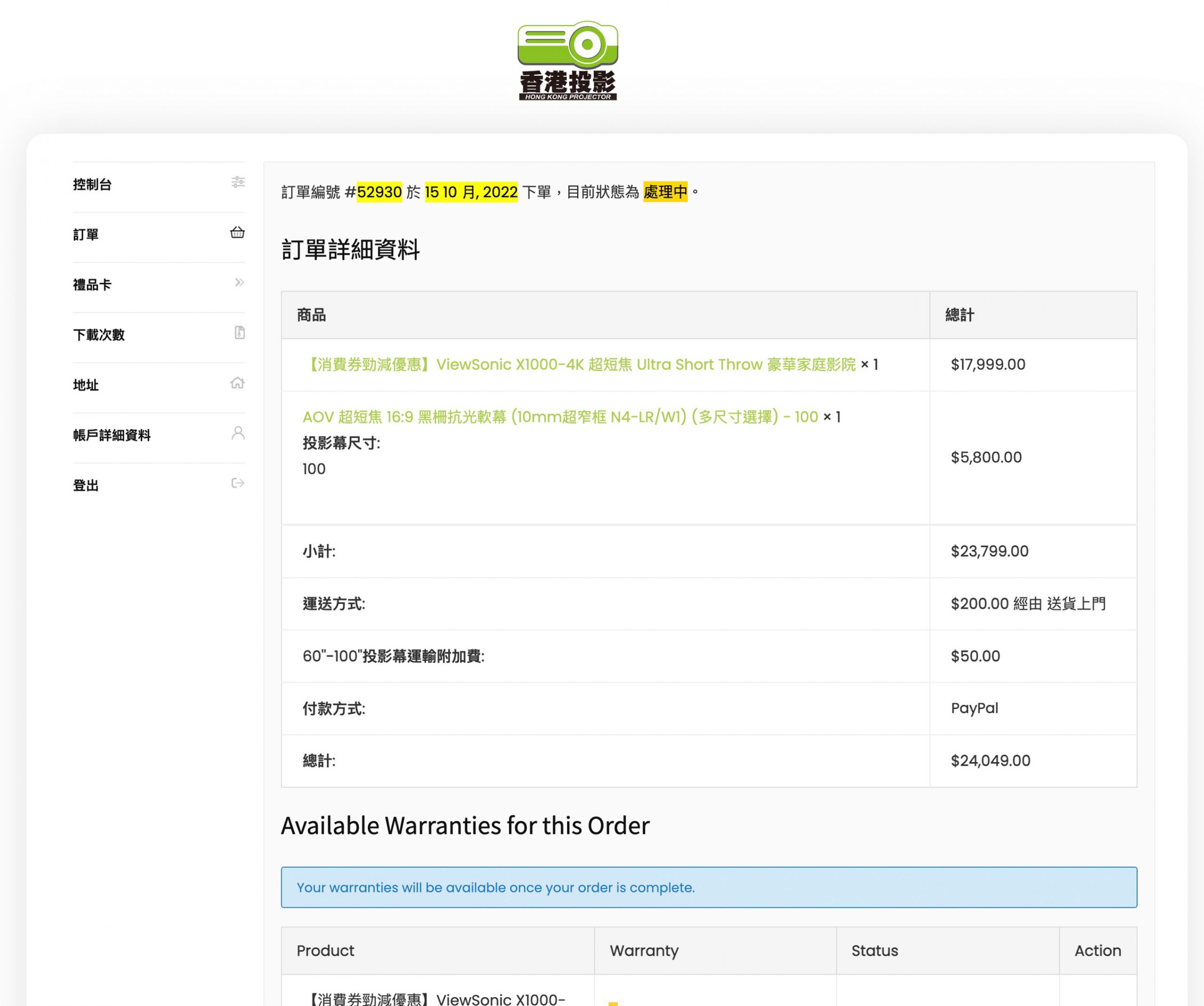Image resolution: width=1204 pixels, height=1006 pixels.
Task: Open the 地址 address menu item
Action: click(x=159, y=385)
